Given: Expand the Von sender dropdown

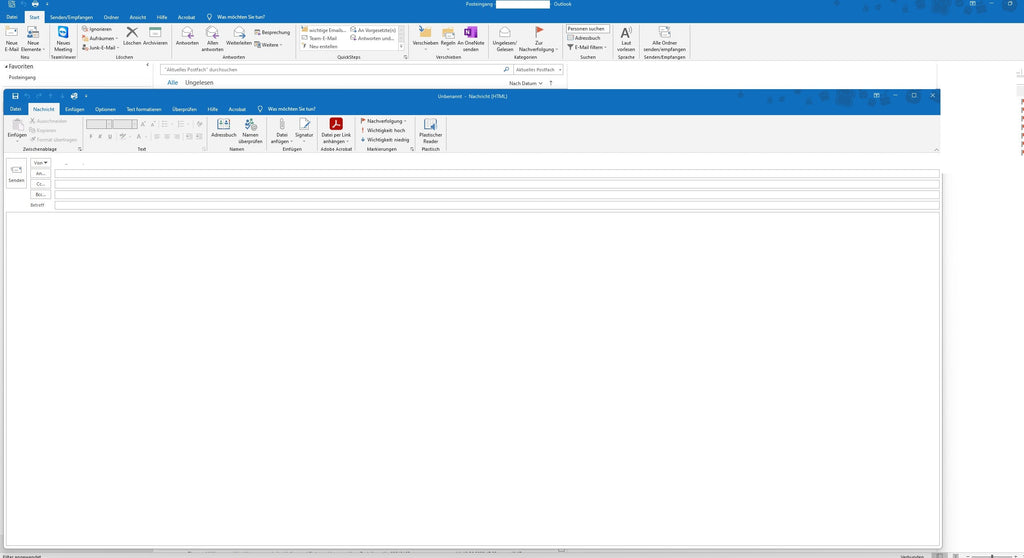Looking at the screenshot, I should 40,162.
